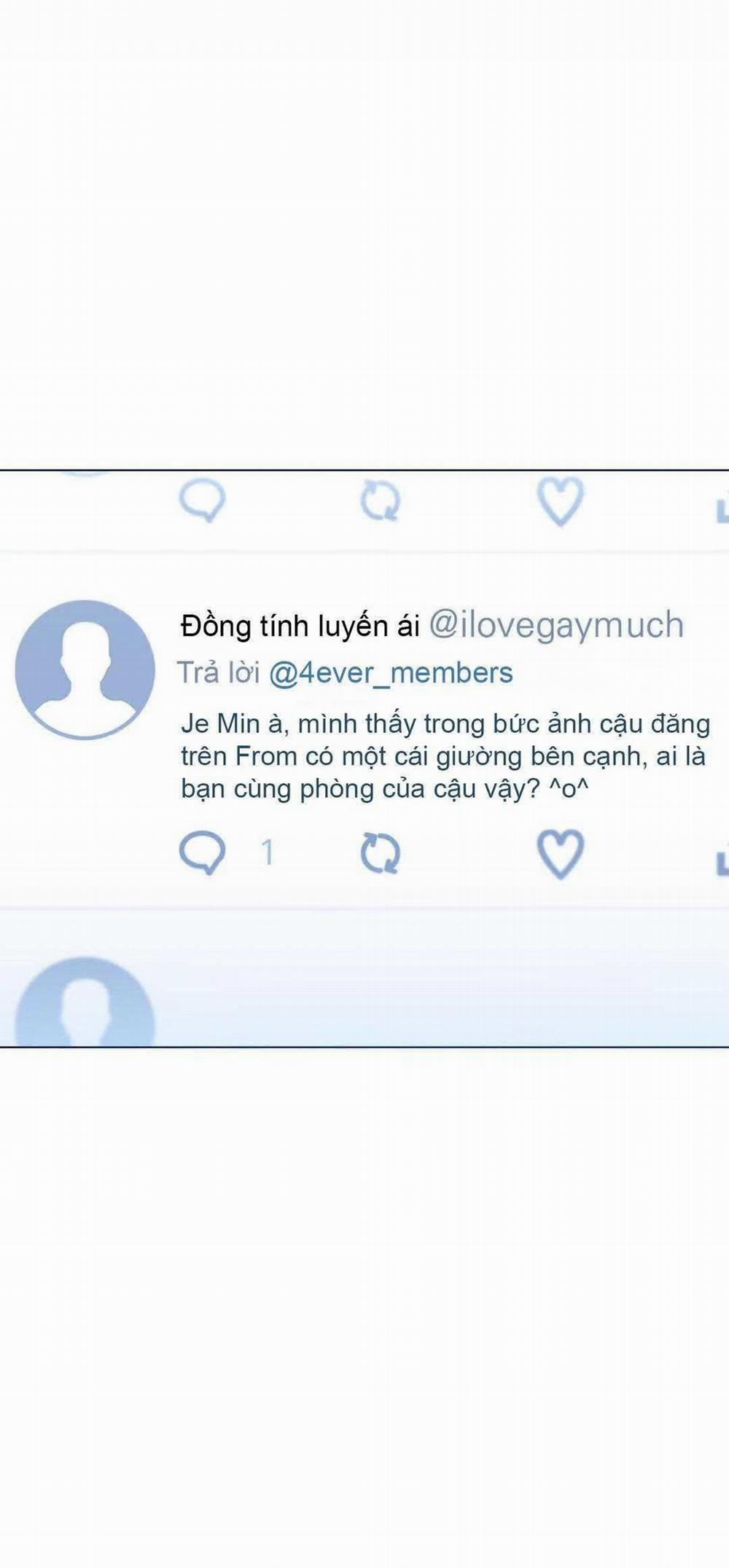Screen dimensions: 729x1568
Task: Retweet the Đồng tính luyến ái reply
Action: tap(381, 853)
